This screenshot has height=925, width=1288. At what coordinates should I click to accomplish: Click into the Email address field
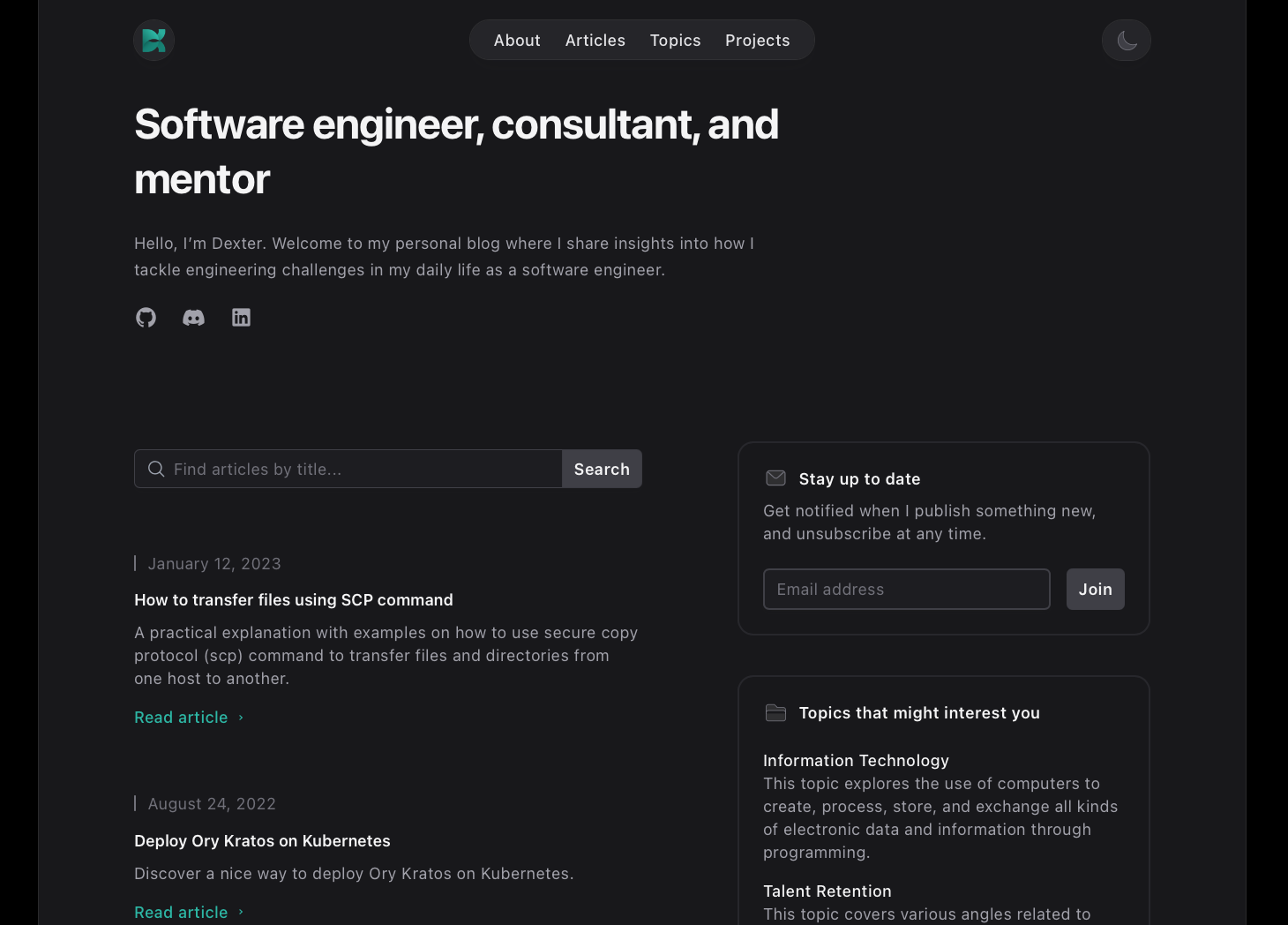(906, 590)
